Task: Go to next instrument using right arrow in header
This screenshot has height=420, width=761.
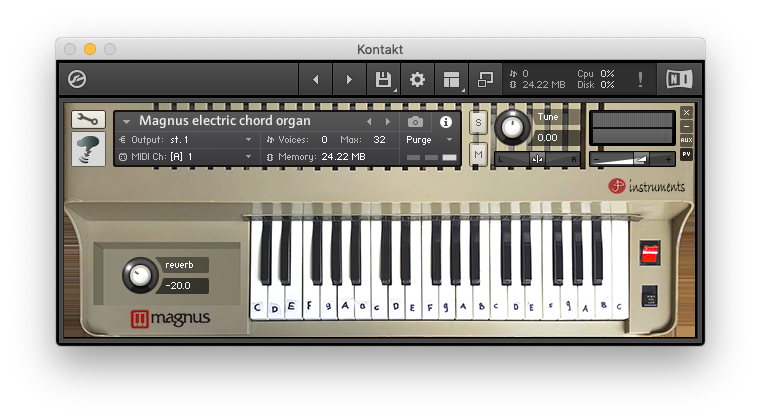Action: coord(349,79)
